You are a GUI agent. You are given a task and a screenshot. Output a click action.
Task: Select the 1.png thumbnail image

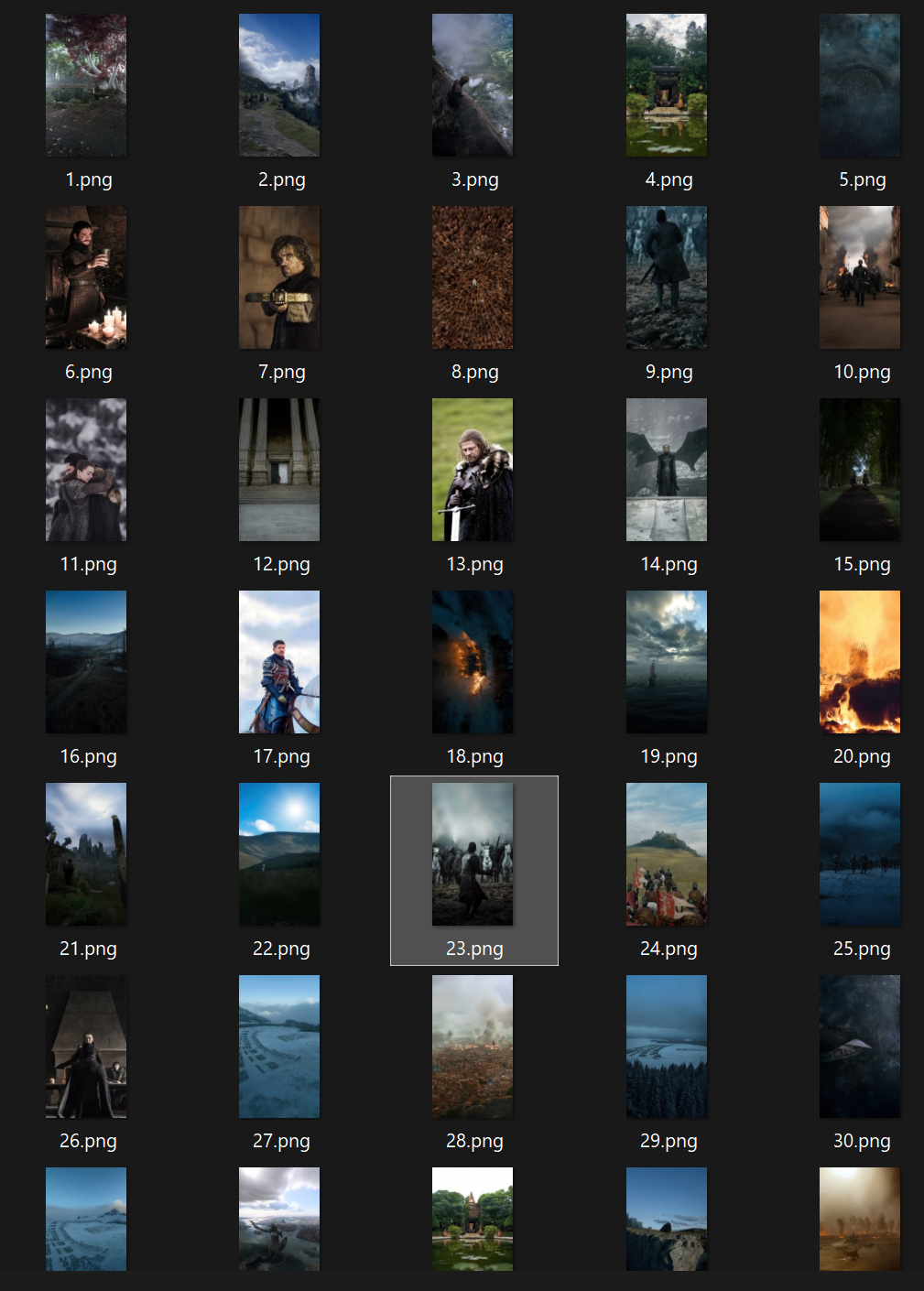pos(86,85)
